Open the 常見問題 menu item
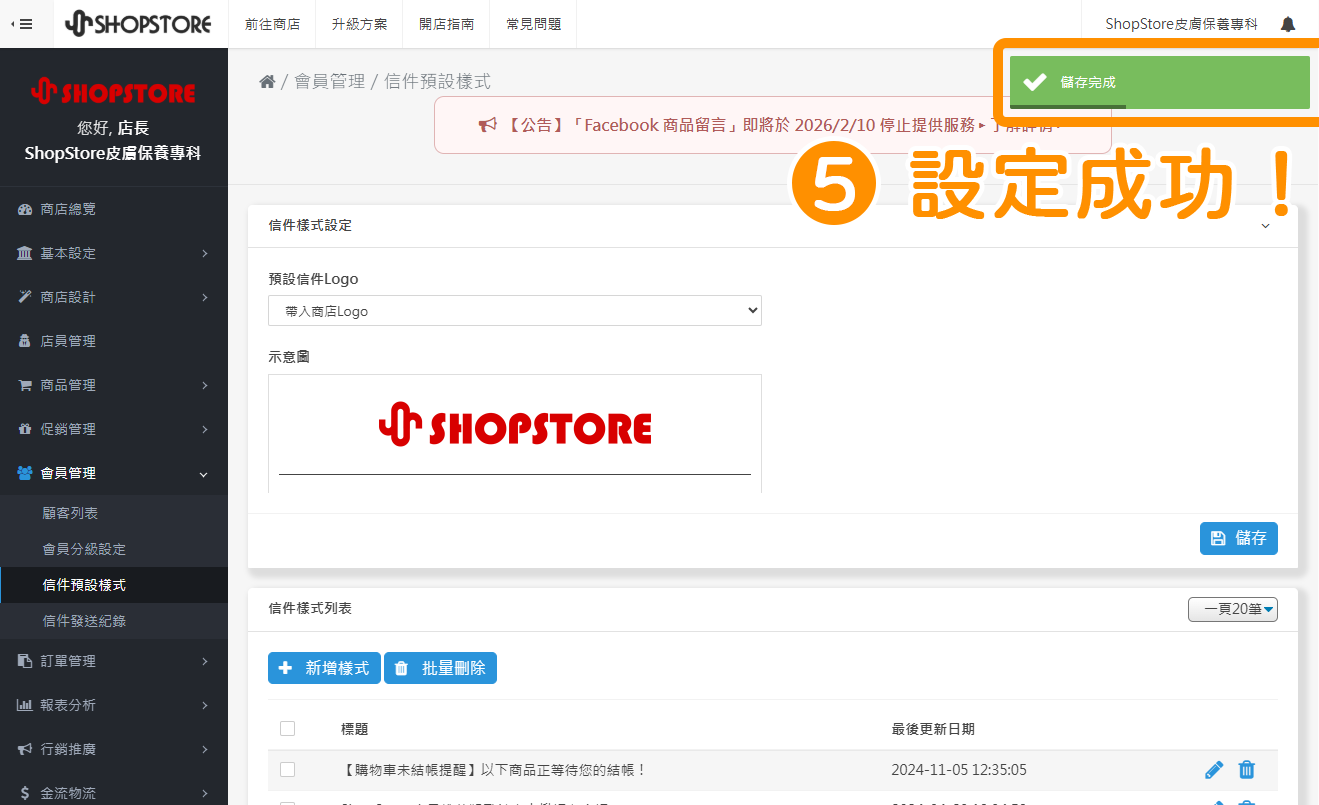This screenshot has width=1319, height=805. click(x=532, y=24)
